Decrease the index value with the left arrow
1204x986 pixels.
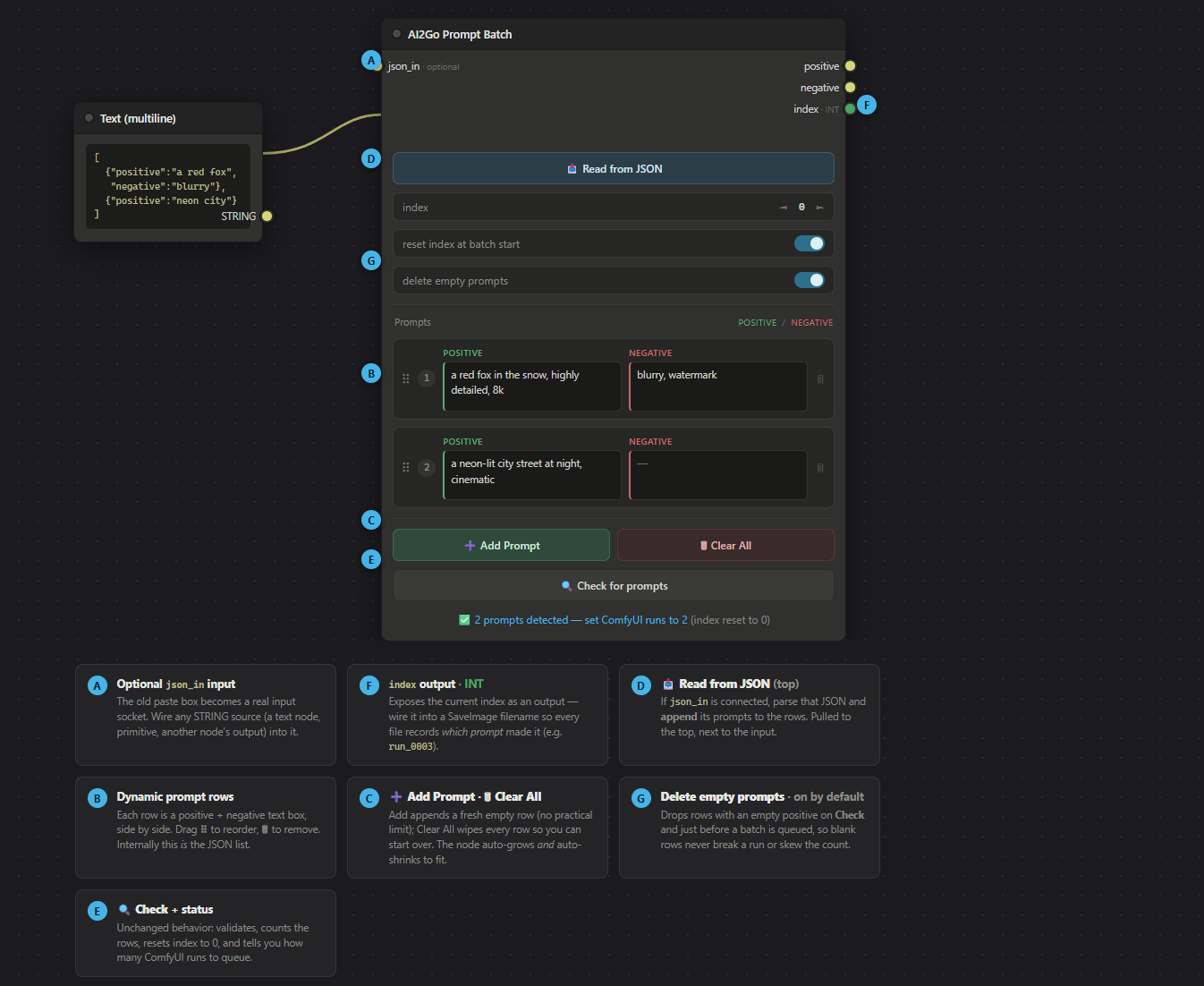coord(784,208)
